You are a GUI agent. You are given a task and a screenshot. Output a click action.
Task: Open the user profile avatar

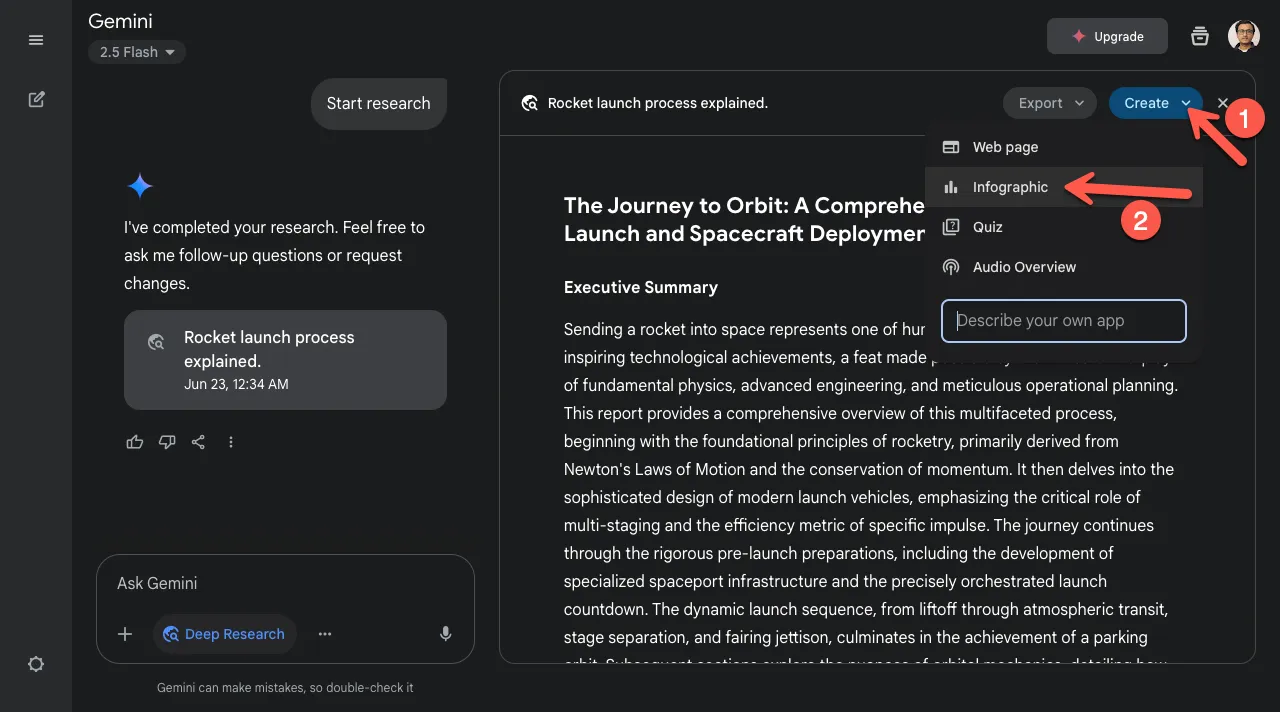coord(1244,36)
